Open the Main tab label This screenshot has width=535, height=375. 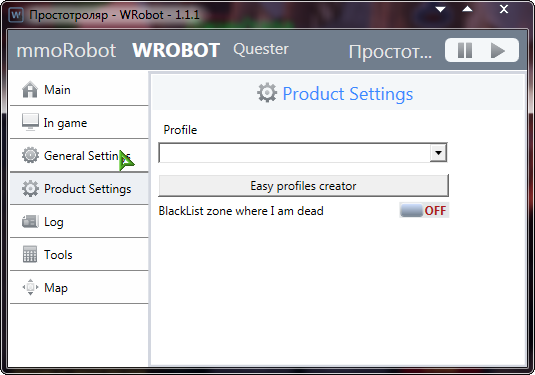click(57, 90)
